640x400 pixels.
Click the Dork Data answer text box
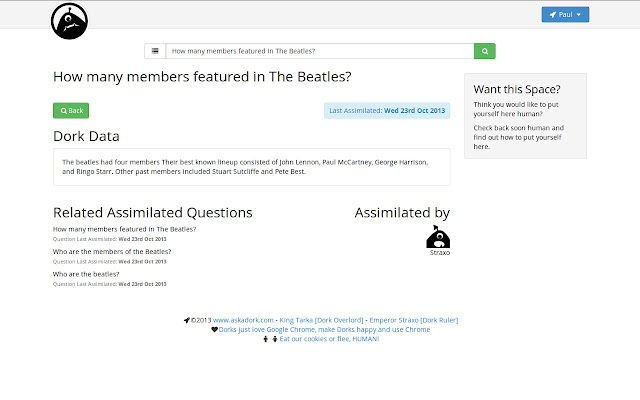pos(251,167)
